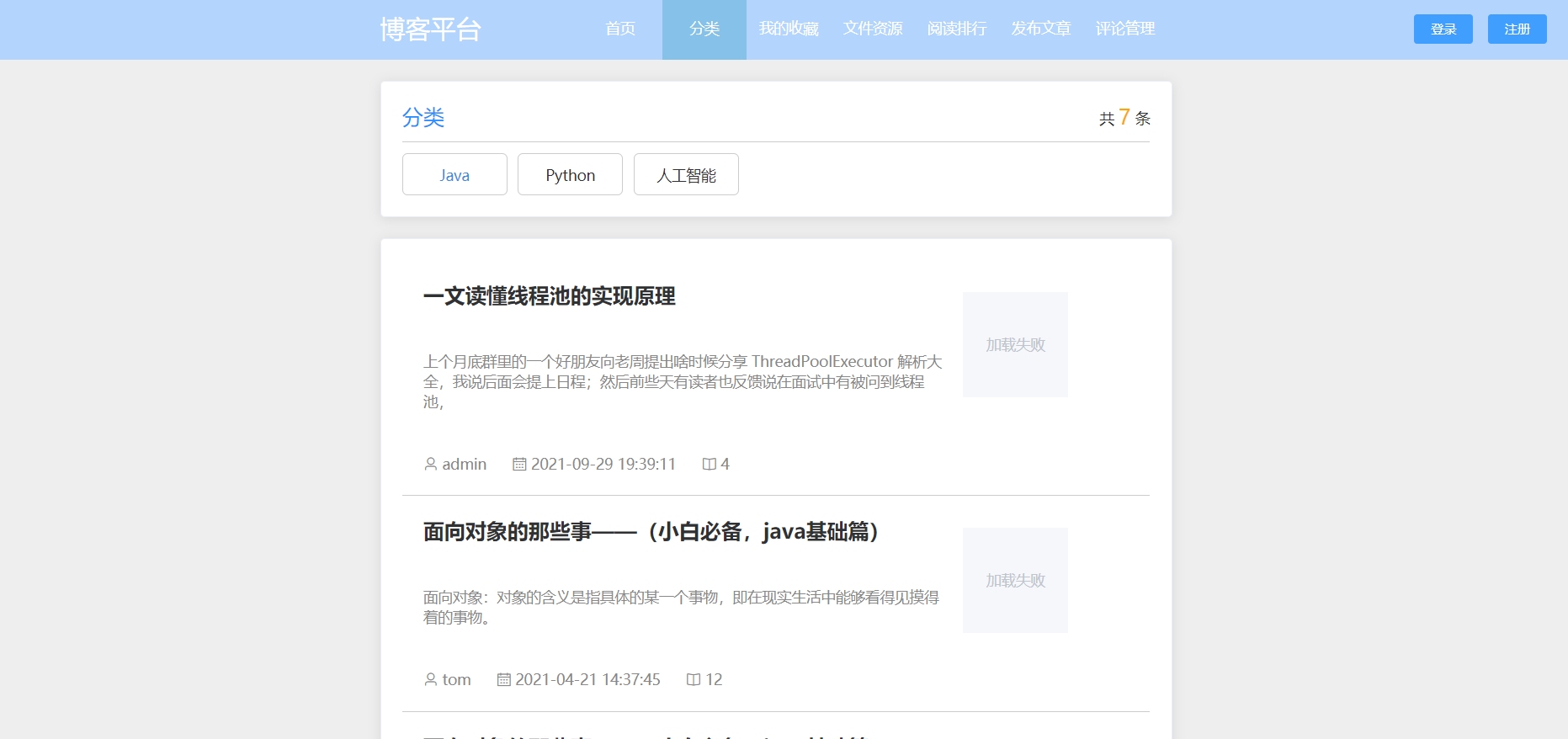Screen dimensions: 1568x739
Task: Click the failed thumbnail of the thread pool article
Action: [1015, 344]
